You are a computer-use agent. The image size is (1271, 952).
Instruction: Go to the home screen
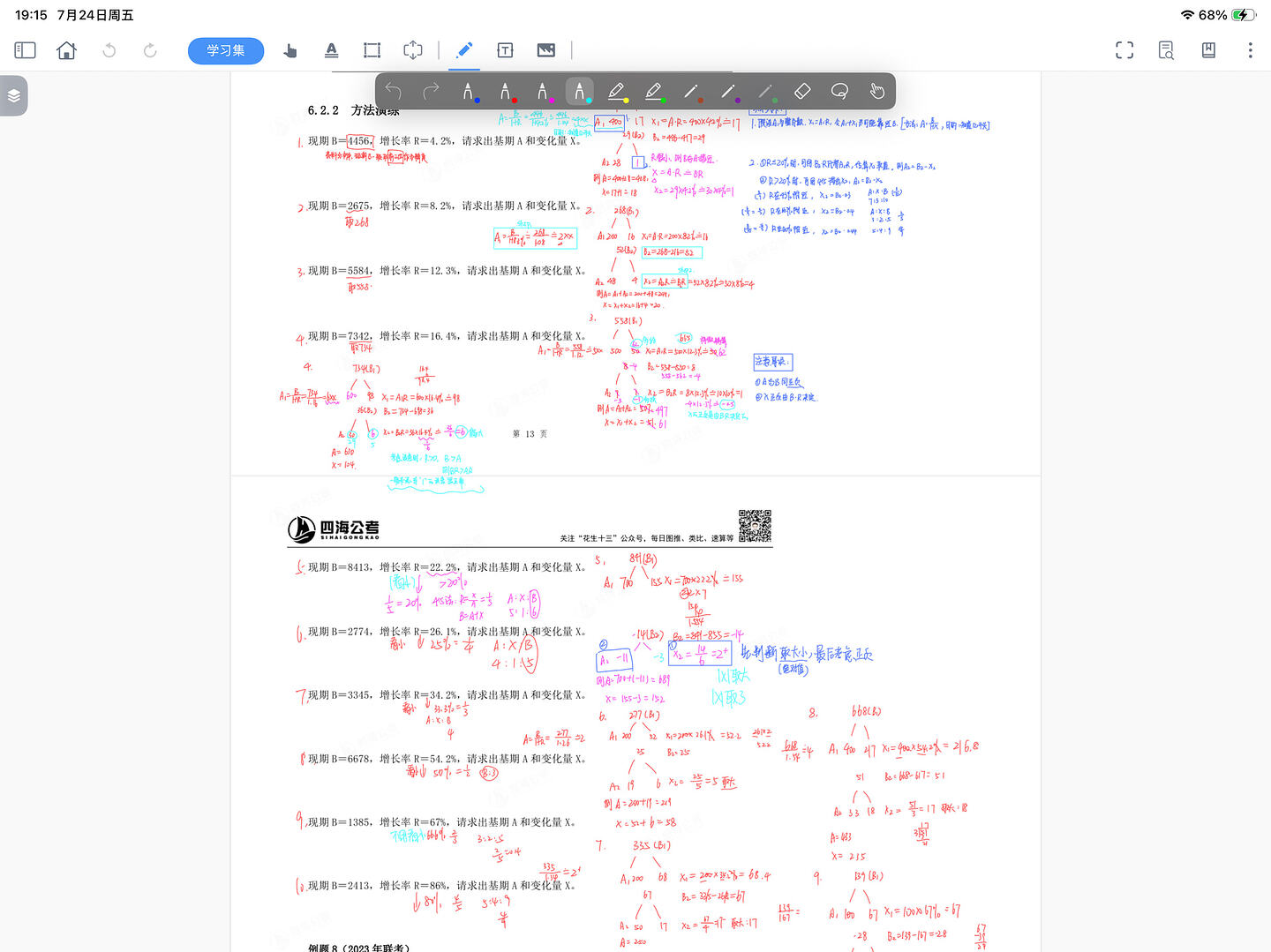[x=66, y=50]
